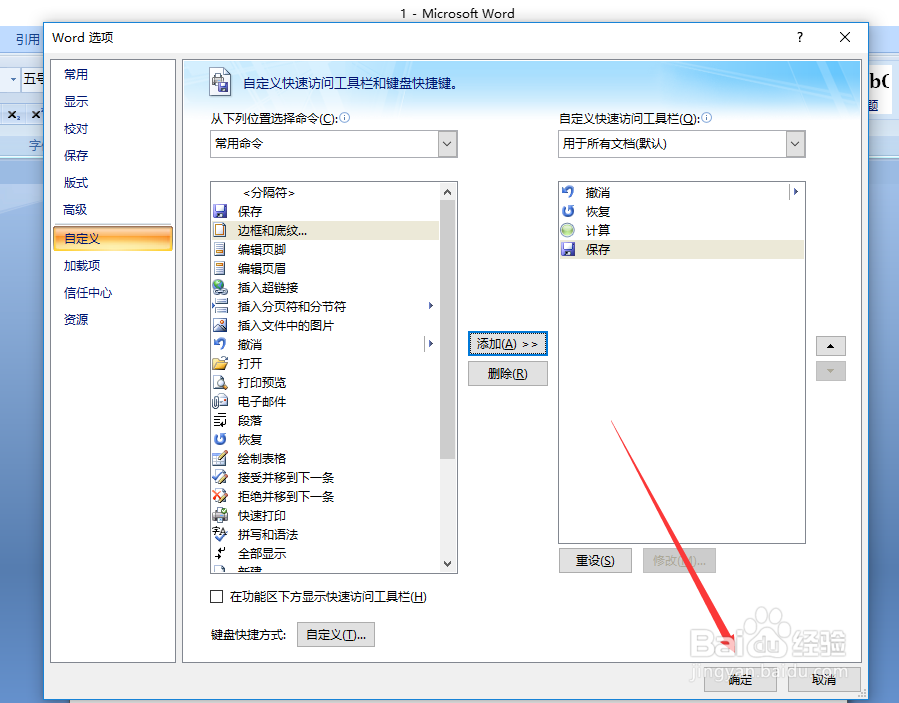Click the 重设(S) button
Image resolution: width=899 pixels, height=703 pixels.
[595, 560]
